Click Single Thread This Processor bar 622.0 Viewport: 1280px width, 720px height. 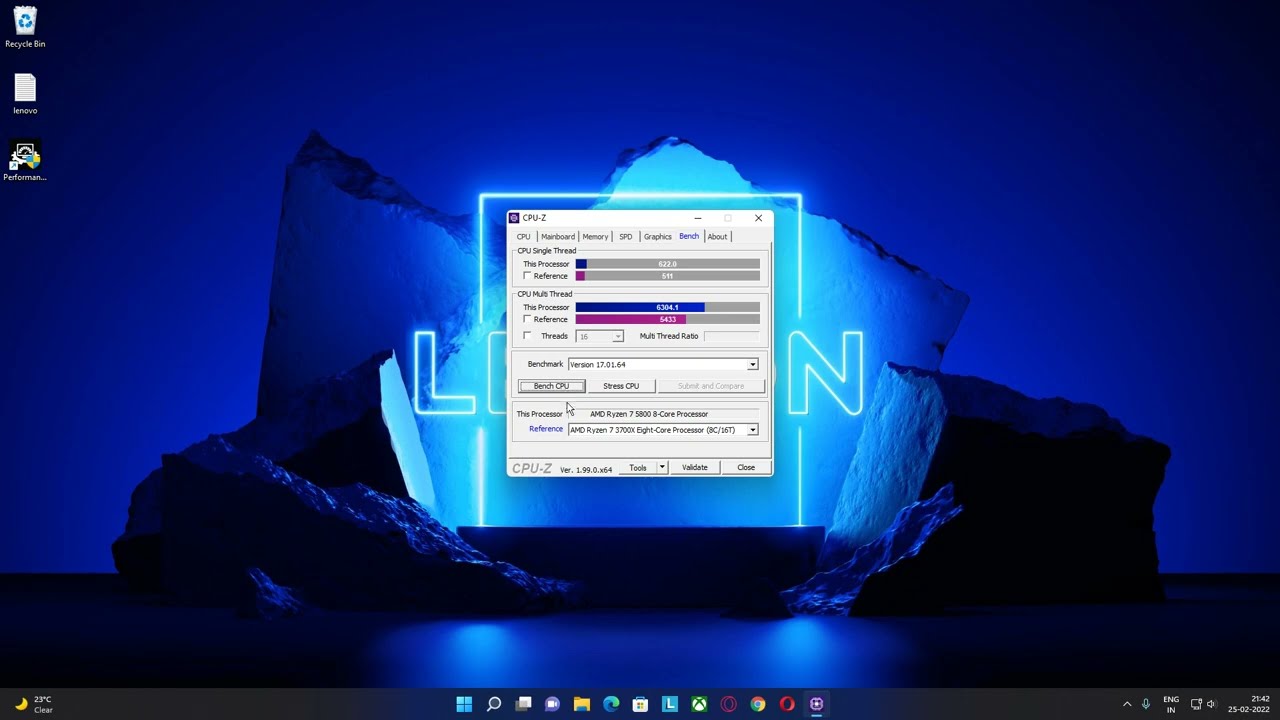pyautogui.click(x=667, y=264)
